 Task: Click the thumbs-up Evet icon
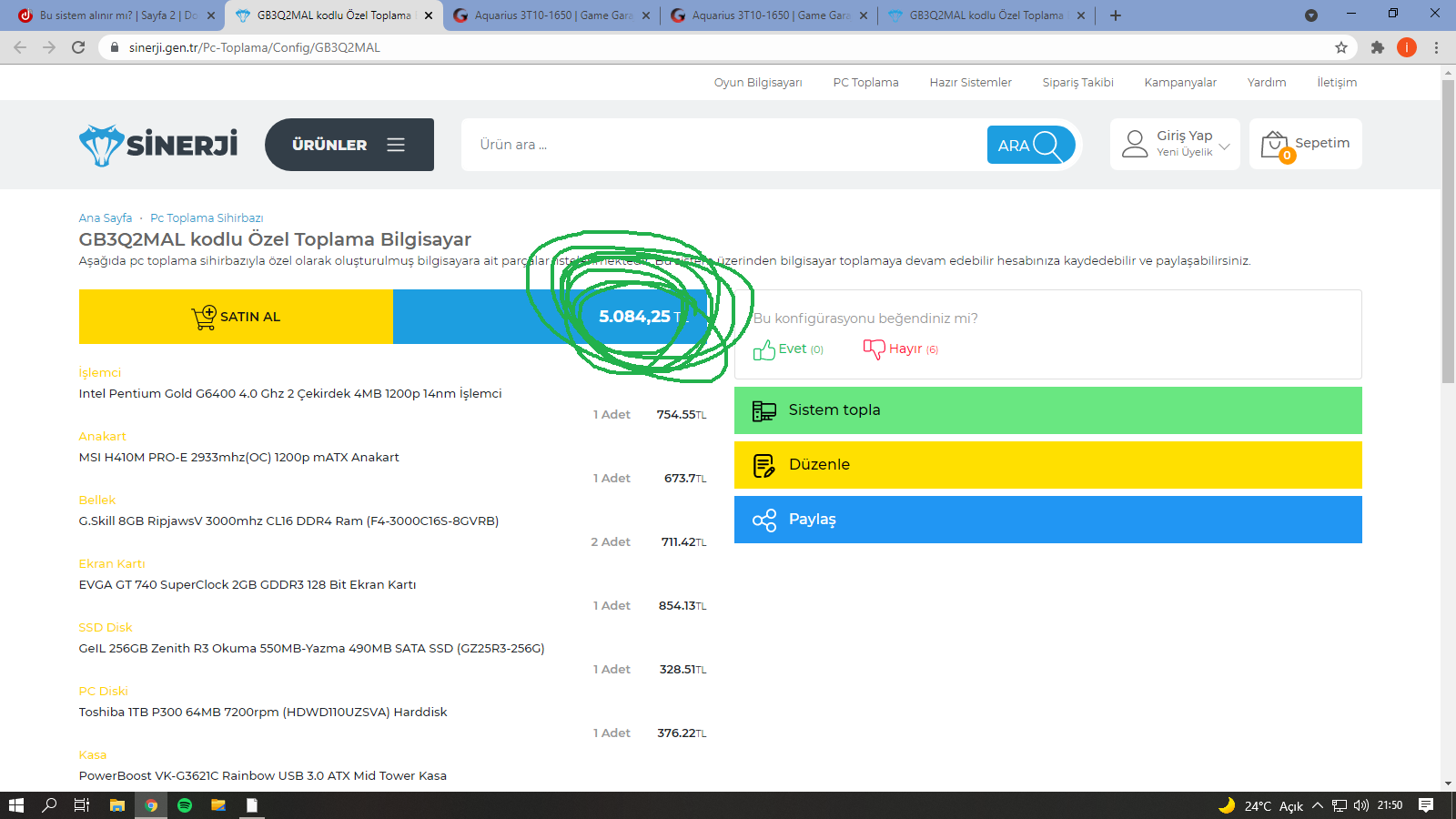pos(764,349)
